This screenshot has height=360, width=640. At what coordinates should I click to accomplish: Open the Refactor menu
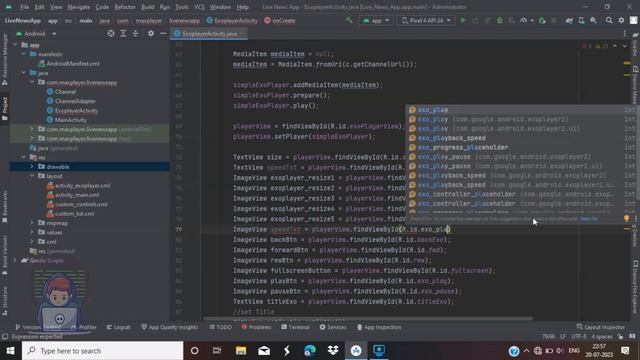(125, 7)
